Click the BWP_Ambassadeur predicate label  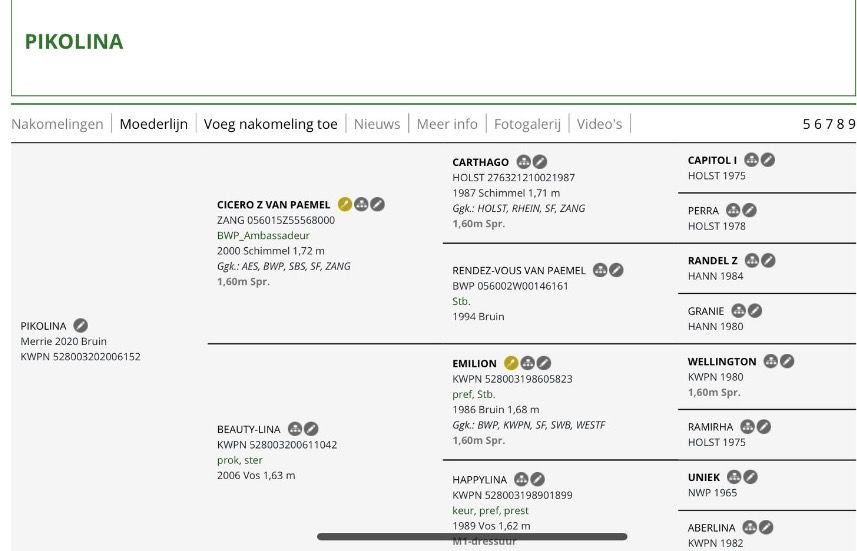tap(263, 236)
